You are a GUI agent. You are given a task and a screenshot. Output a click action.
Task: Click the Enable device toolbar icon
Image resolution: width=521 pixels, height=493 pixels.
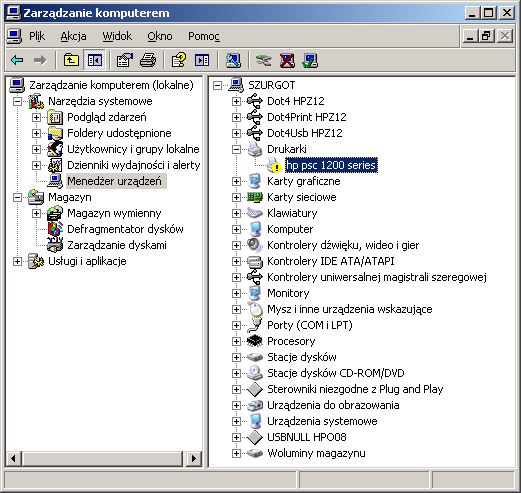tap(310, 60)
